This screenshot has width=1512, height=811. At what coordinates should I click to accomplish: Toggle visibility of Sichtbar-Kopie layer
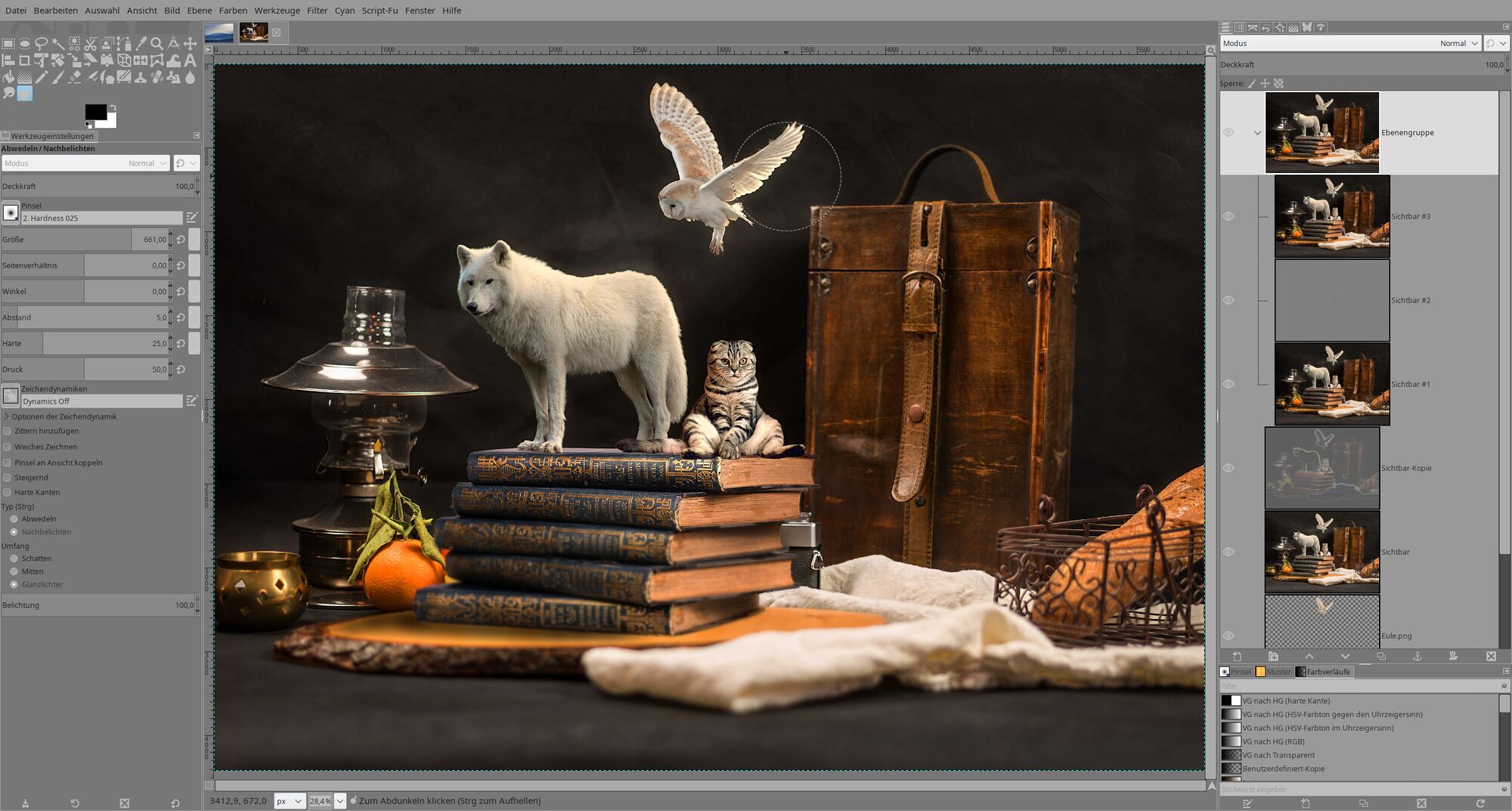[1228, 468]
